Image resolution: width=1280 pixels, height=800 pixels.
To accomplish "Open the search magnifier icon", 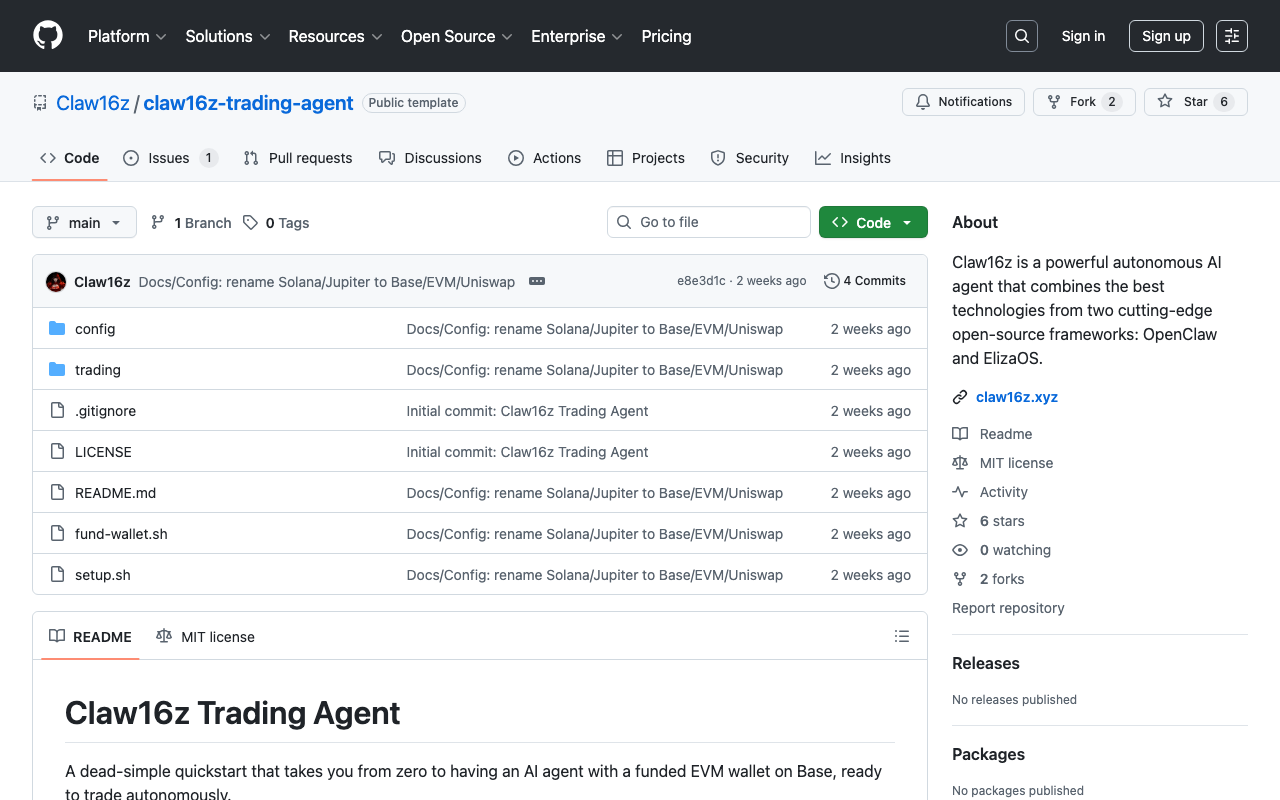I will (1021, 36).
